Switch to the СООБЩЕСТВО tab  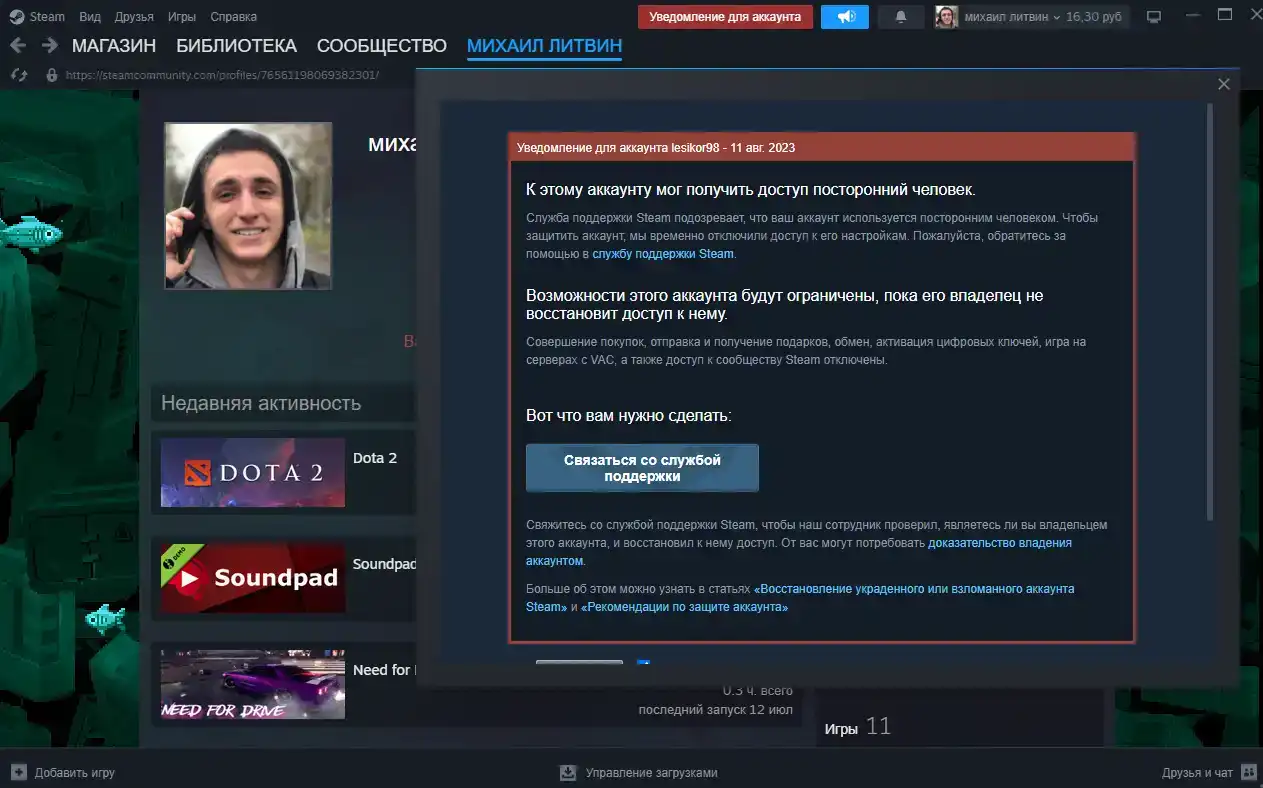pyautogui.click(x=382, y=46)
